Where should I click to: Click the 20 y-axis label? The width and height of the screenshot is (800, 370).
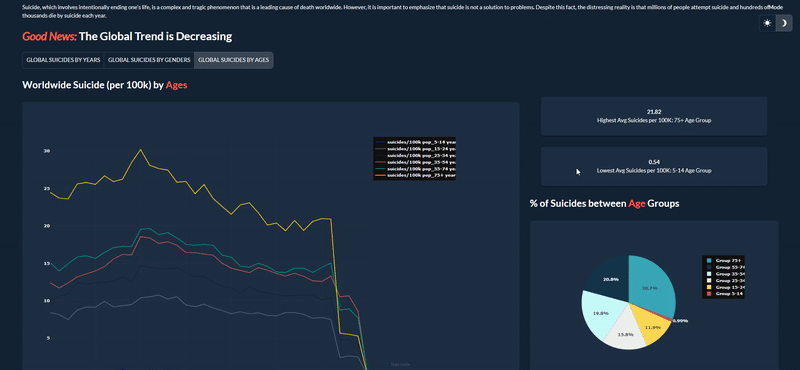(47, 226)
